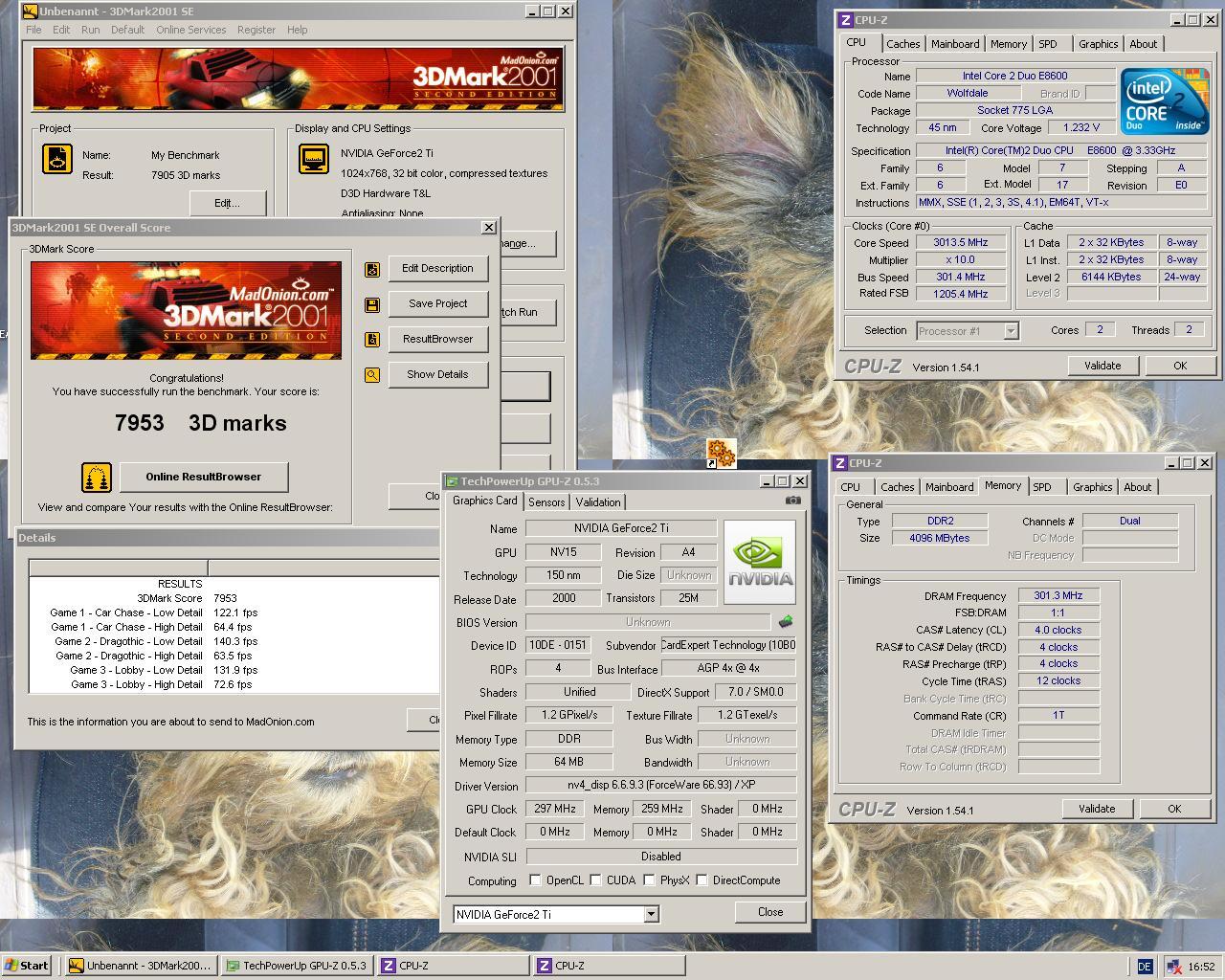This screenshot has width=1225, height=980.
Task: Click the Edit Description icon in Overall Score window
Action: (372, 270)
